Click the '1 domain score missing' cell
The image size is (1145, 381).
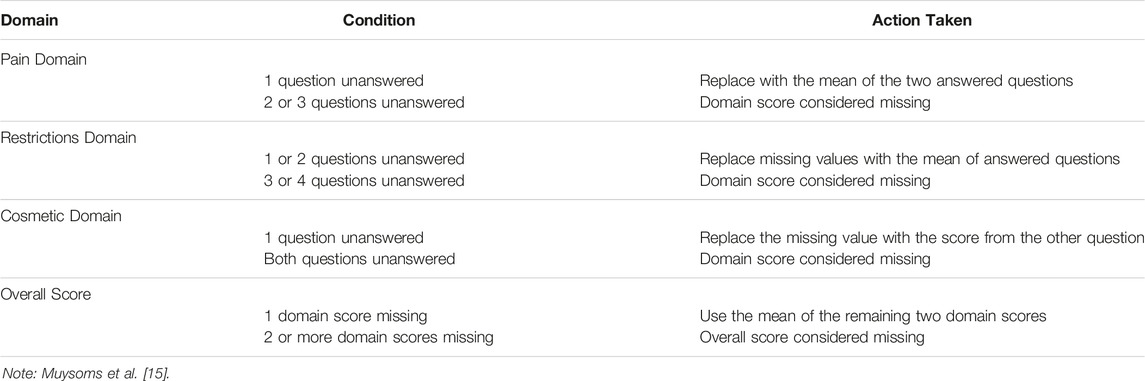tap(345, 317)
